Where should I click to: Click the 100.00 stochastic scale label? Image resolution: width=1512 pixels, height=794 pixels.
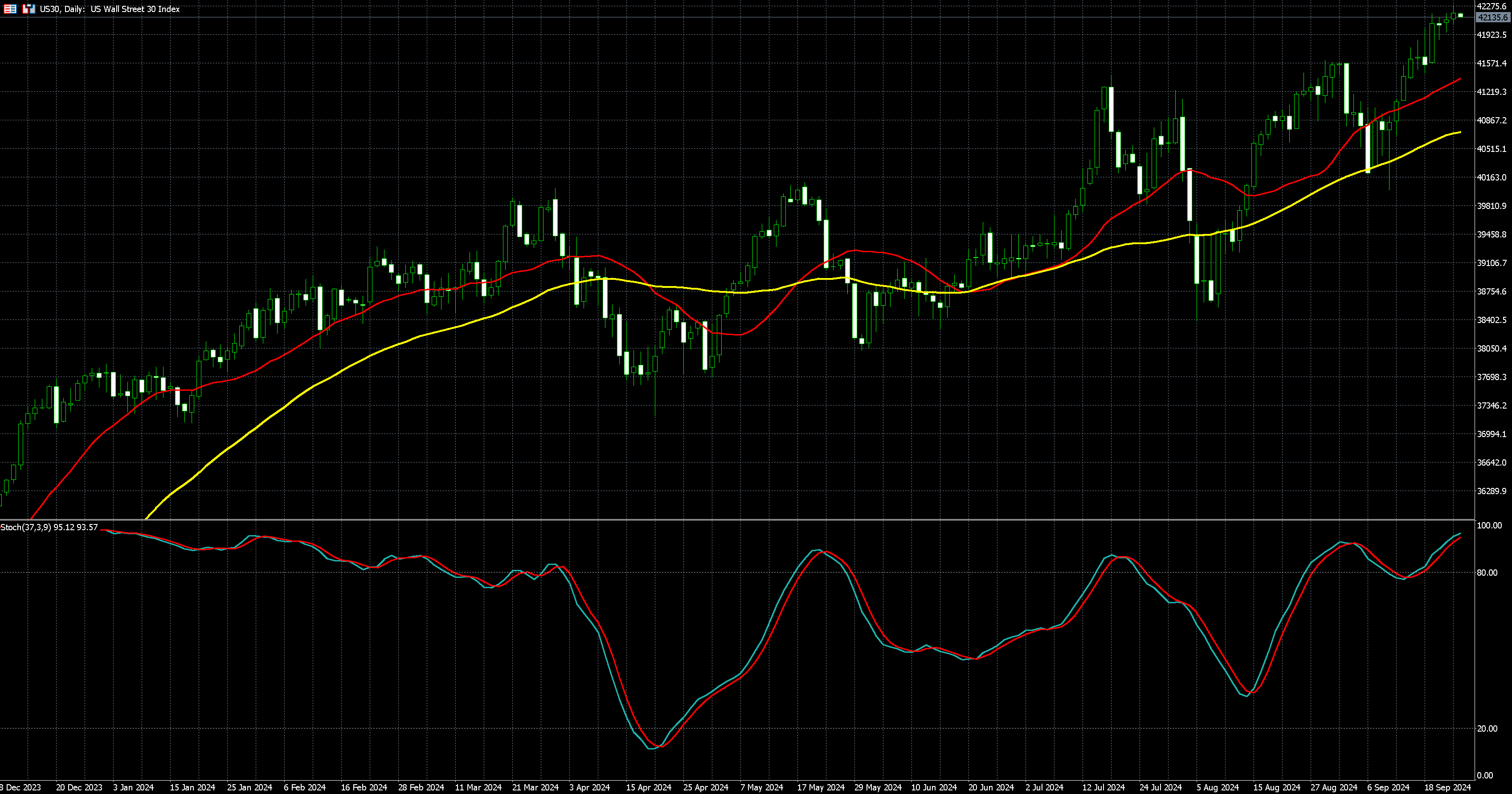point(1489,525)
